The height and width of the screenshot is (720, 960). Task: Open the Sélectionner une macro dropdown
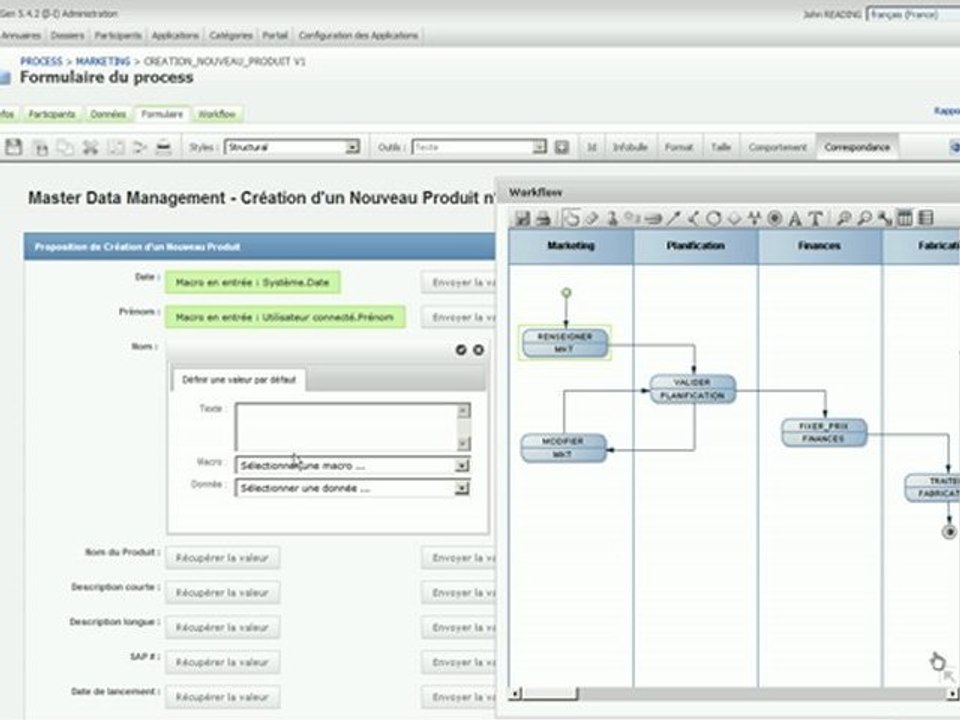[353, 466]
